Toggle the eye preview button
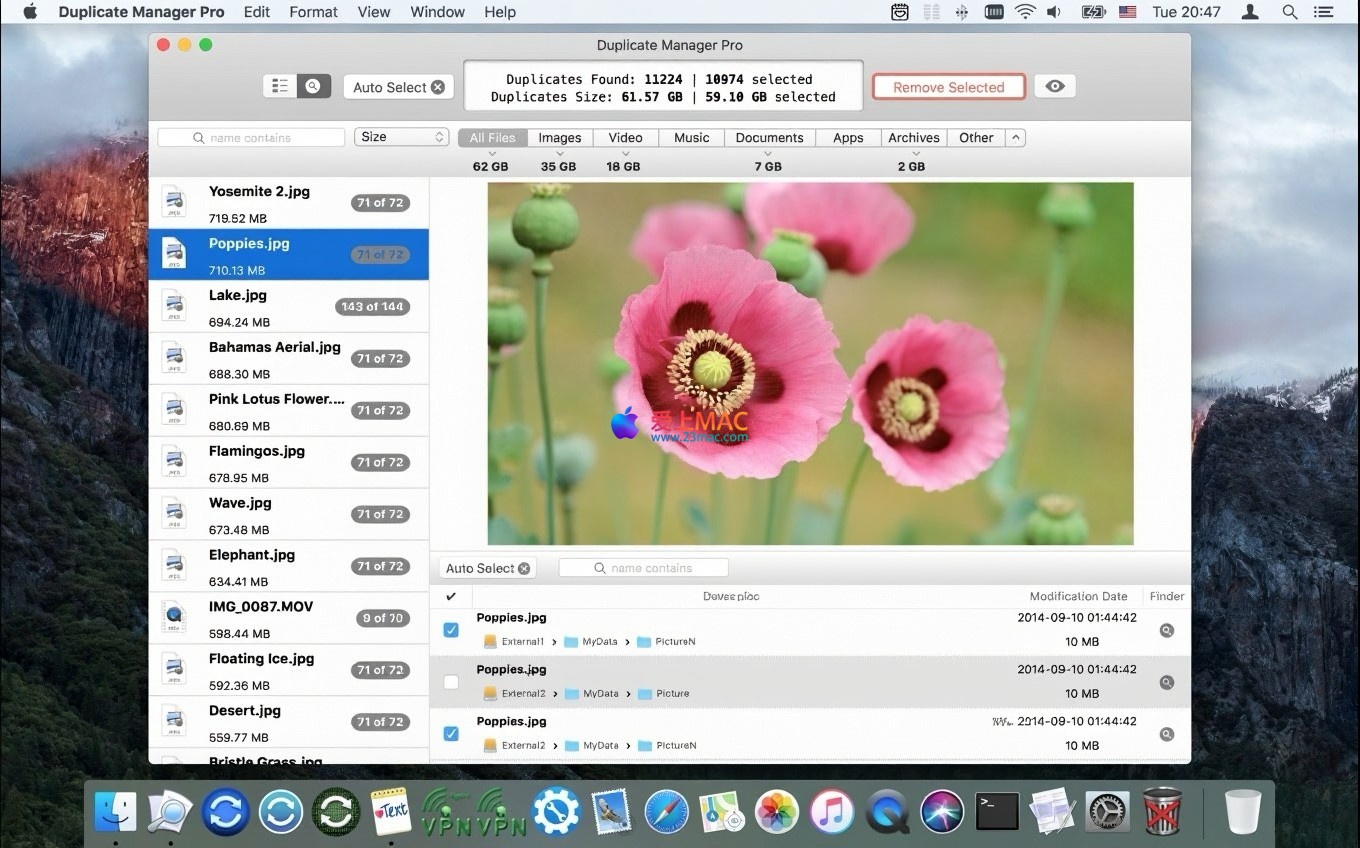The image size is (1360, 848). coord(1054,87)
